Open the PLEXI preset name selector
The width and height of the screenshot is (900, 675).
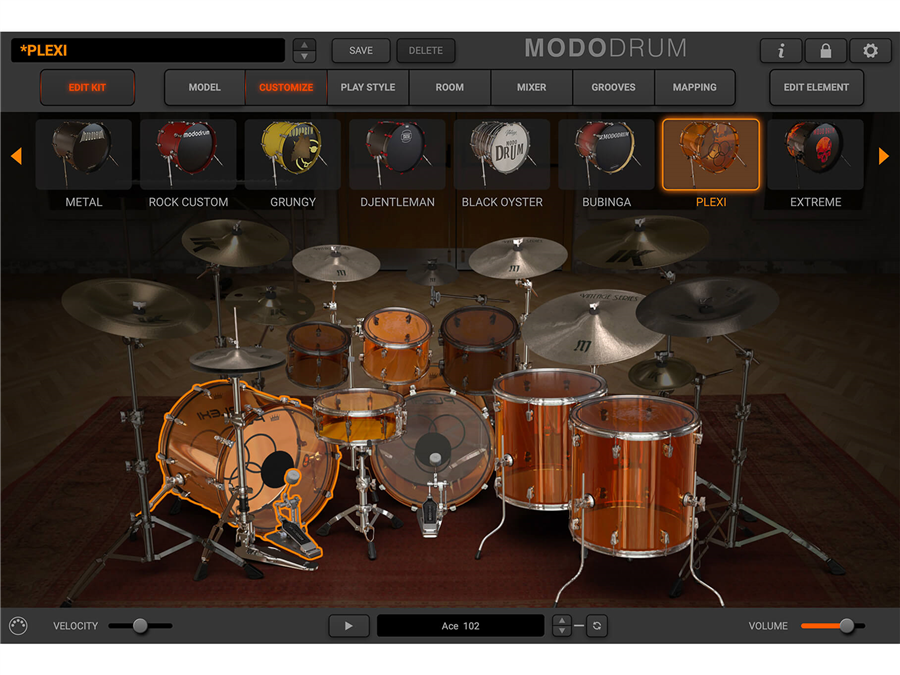point(148,51)
